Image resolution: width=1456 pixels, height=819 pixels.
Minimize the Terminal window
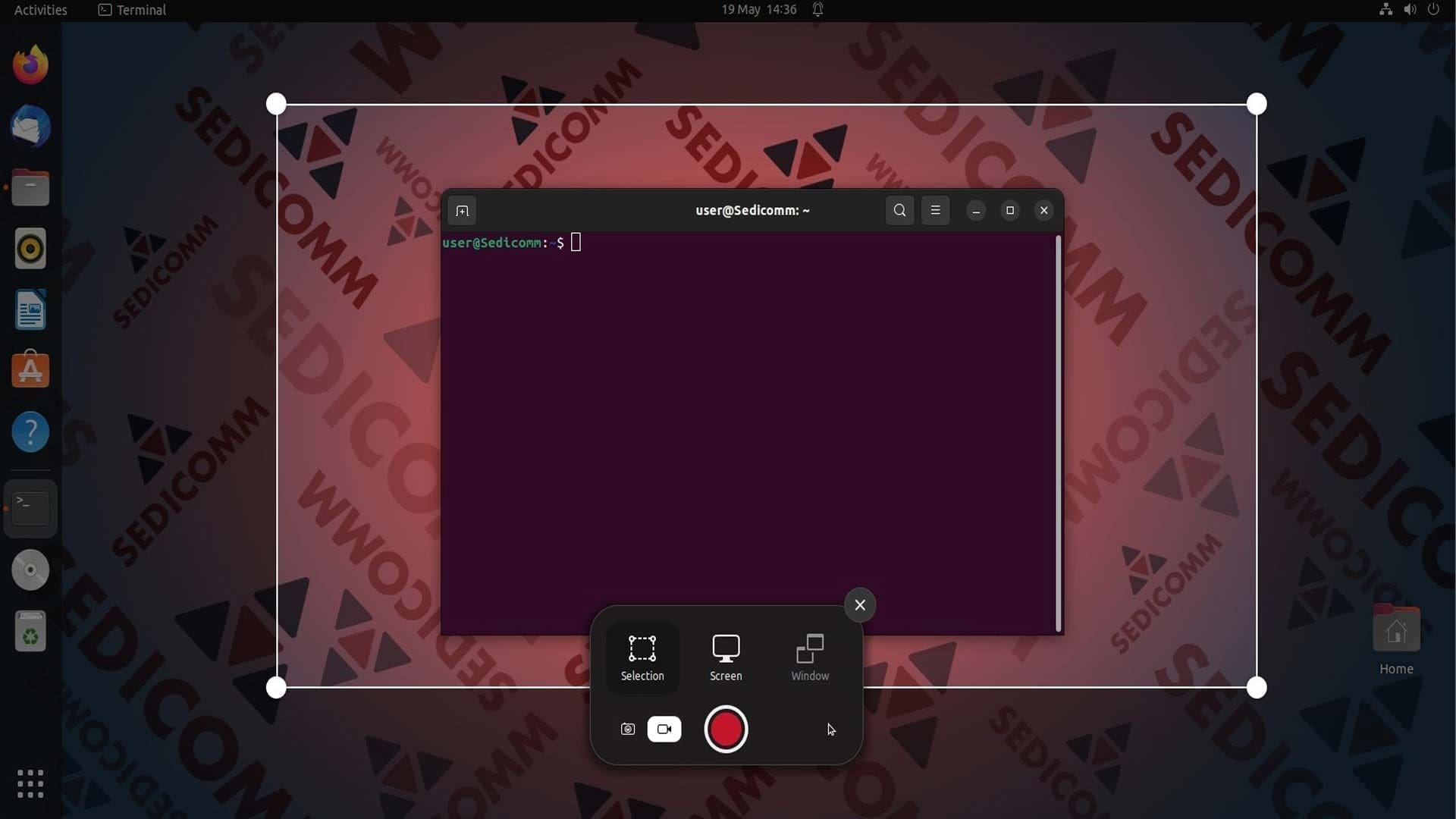coord(976,211)
